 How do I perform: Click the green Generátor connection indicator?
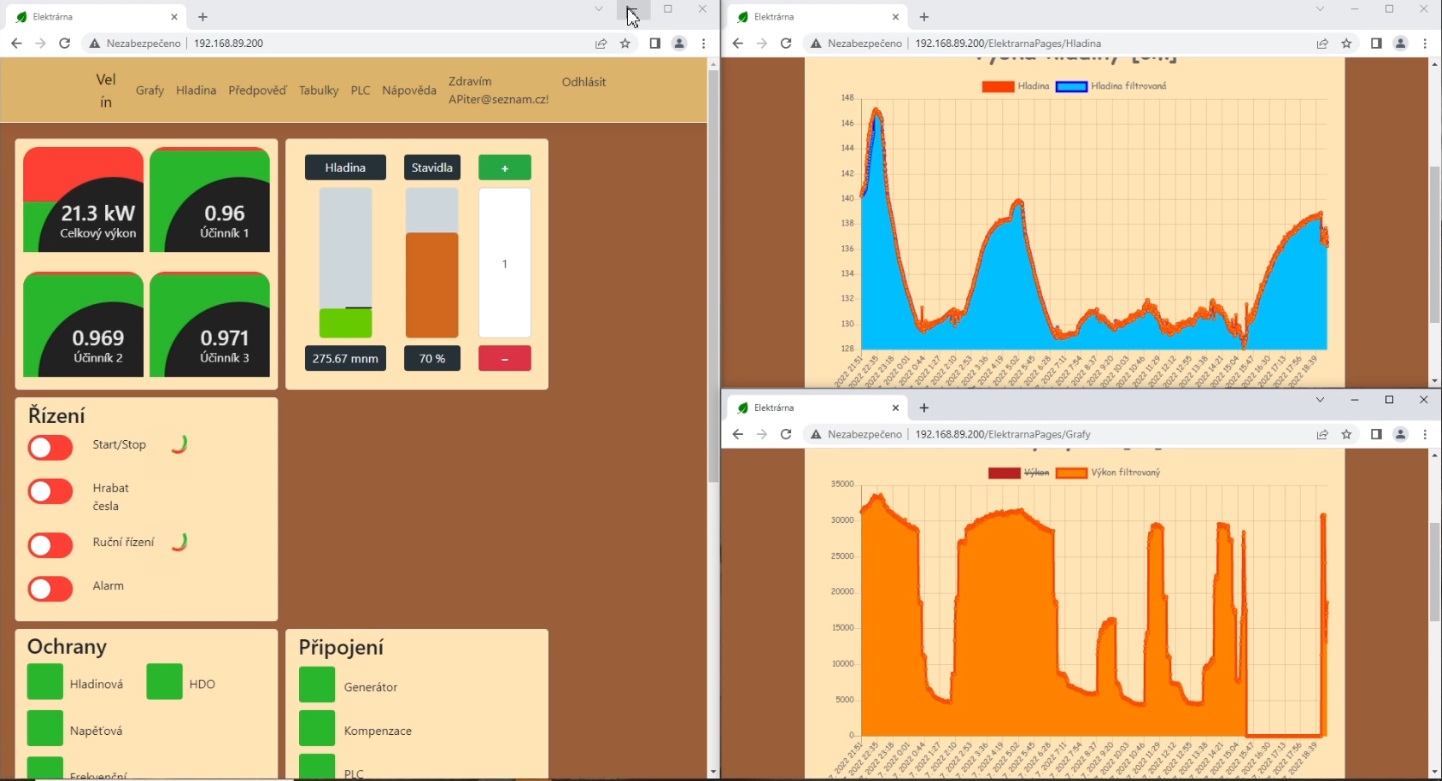317,686
